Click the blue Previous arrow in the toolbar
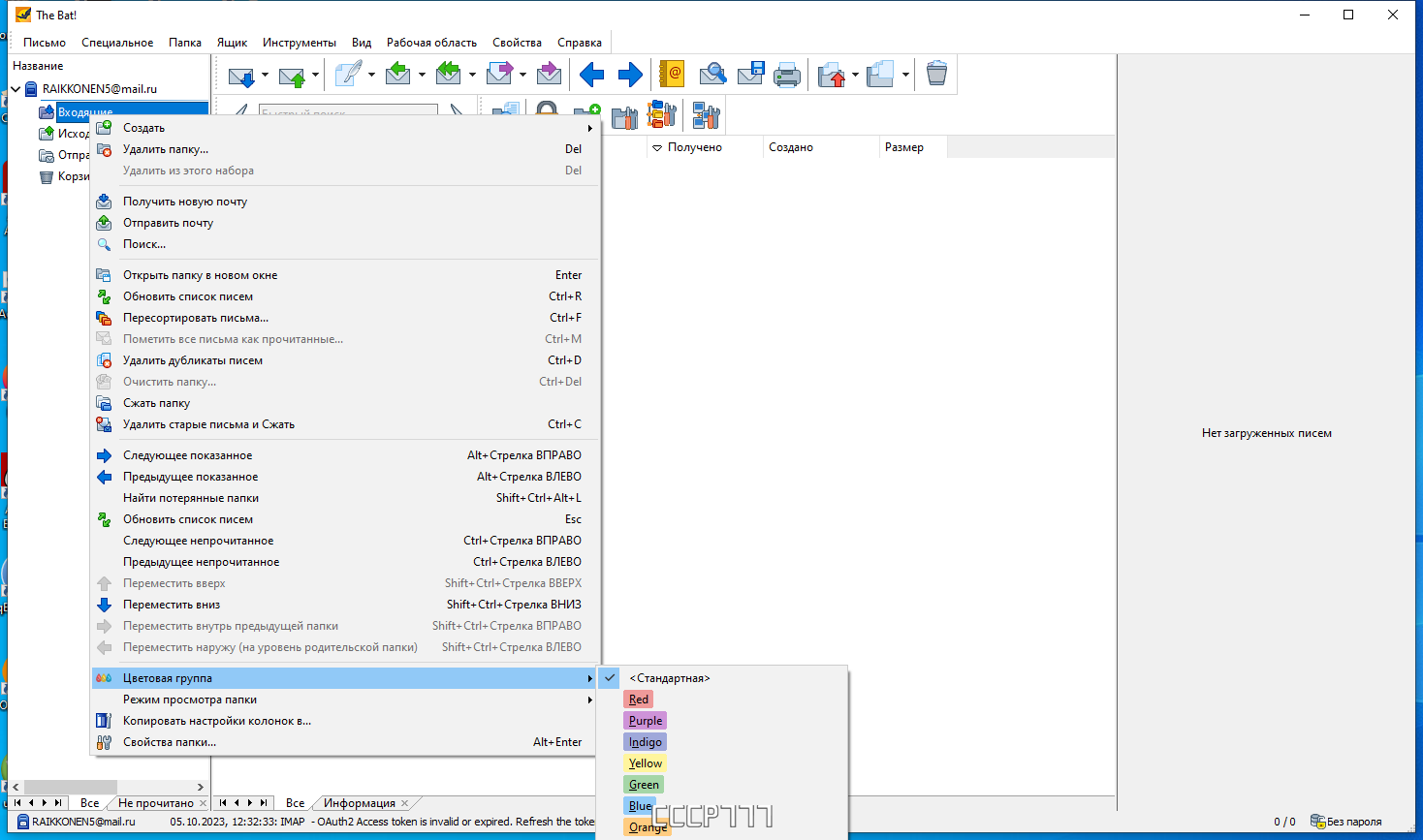Screen dimensions: 1423x840 [591, 75]
